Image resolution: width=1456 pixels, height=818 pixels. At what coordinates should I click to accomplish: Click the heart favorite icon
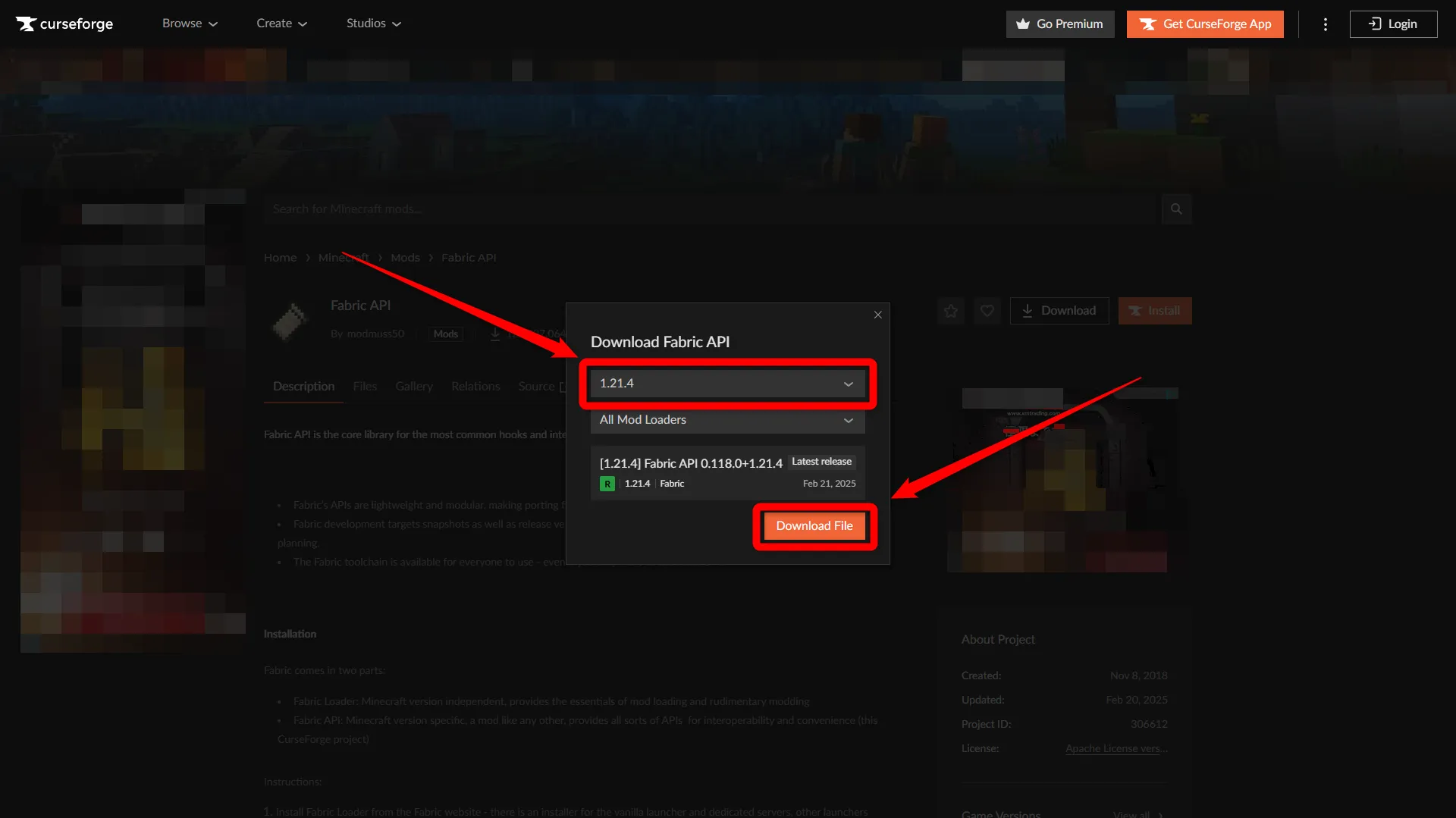(x=987, y=311)
